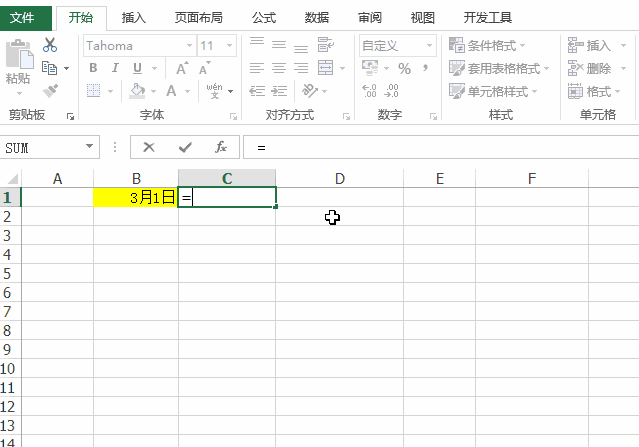This screenshot has height=447, width=639.
Task: Click in the formula bar input
Action: (441, 147)
